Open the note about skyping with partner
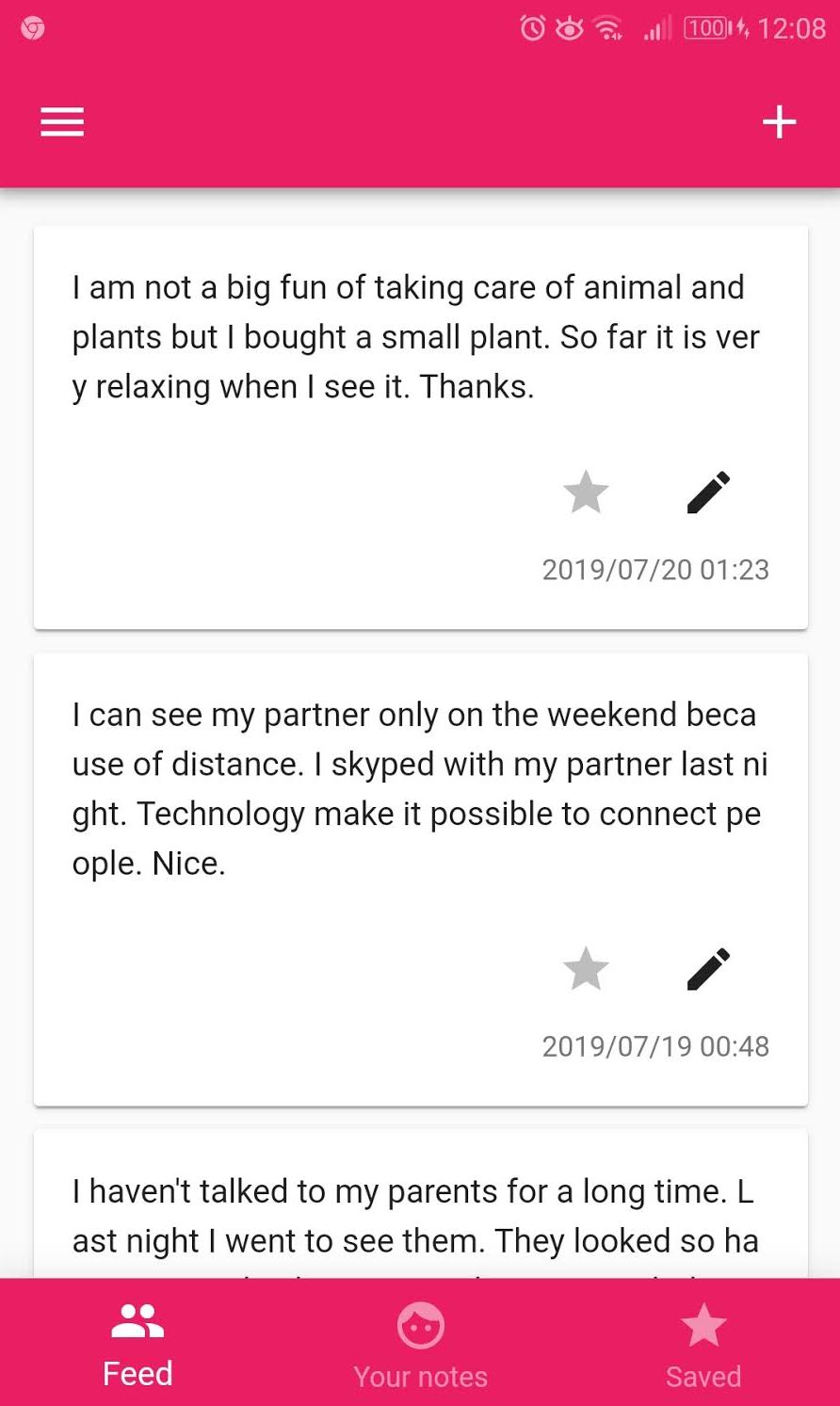840x1406 pixels. click(414, 789)
